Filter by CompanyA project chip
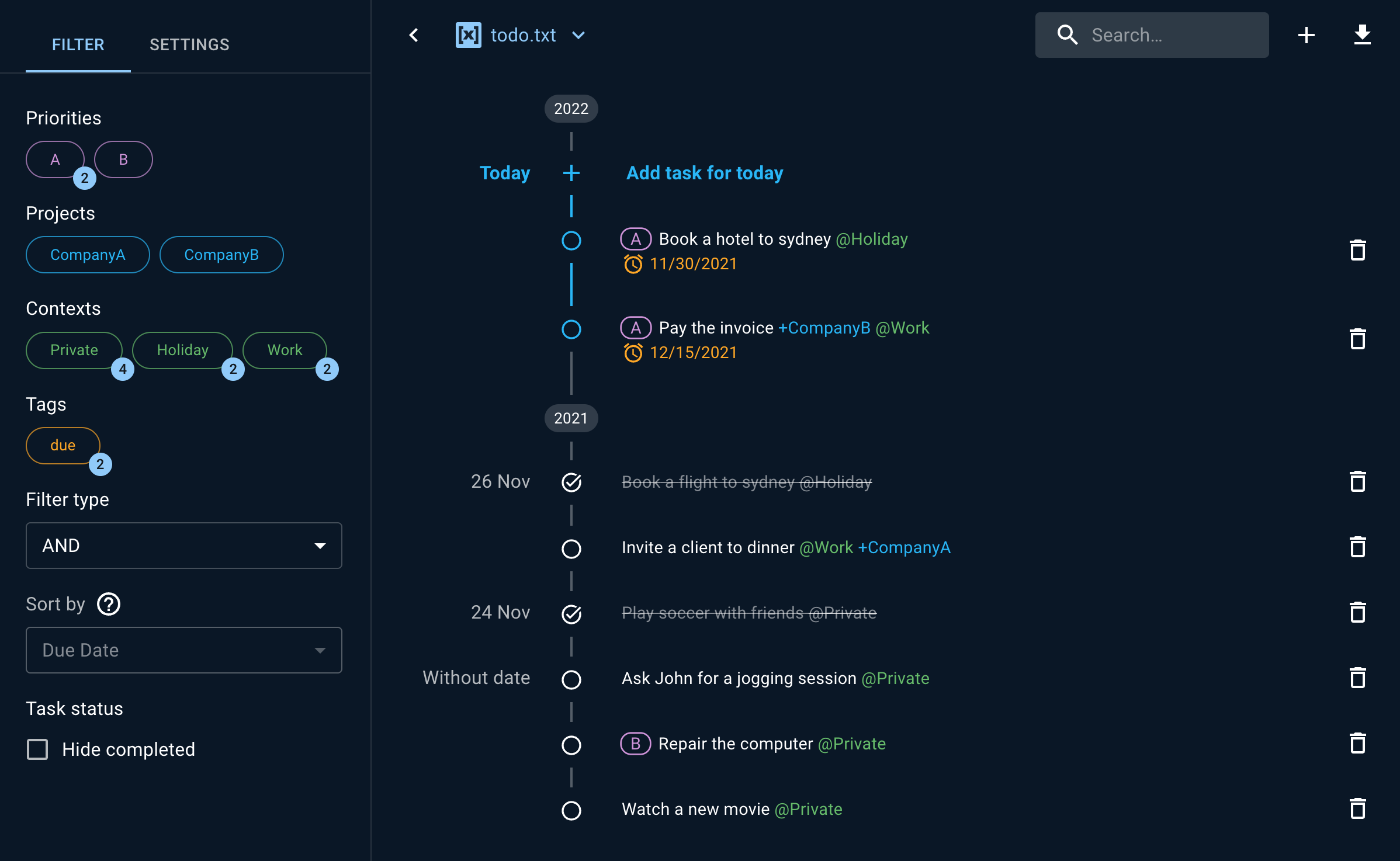This screenshot has width=1400, height=861. 88,255
